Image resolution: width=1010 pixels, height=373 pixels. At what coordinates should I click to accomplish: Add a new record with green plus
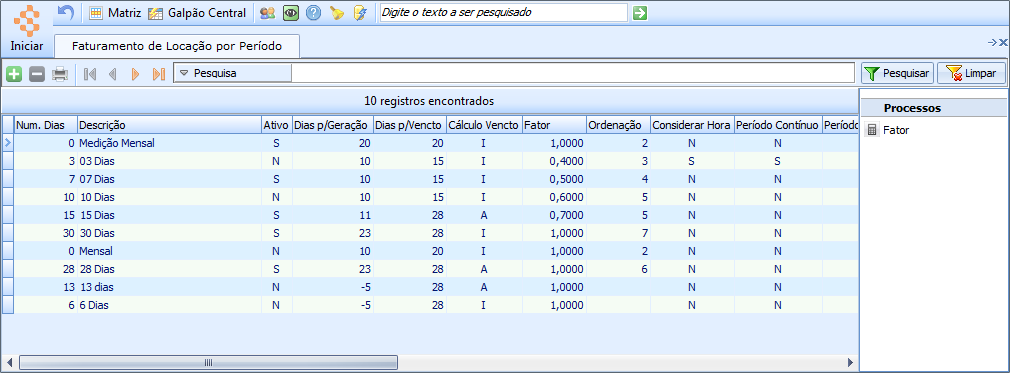pyautogui.click(x=14, y=73)
